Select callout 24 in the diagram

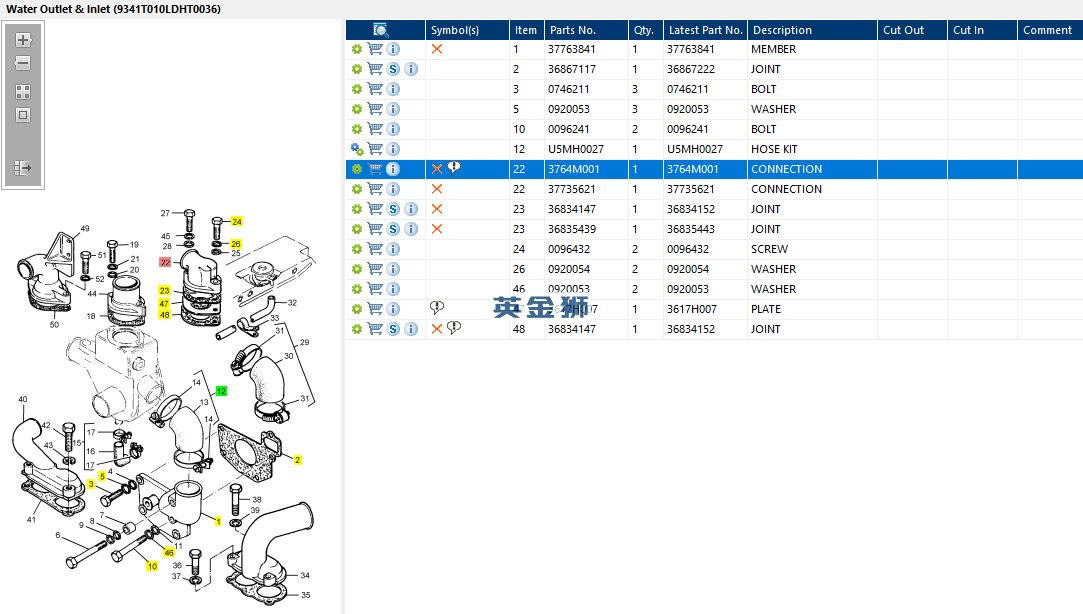237,222
